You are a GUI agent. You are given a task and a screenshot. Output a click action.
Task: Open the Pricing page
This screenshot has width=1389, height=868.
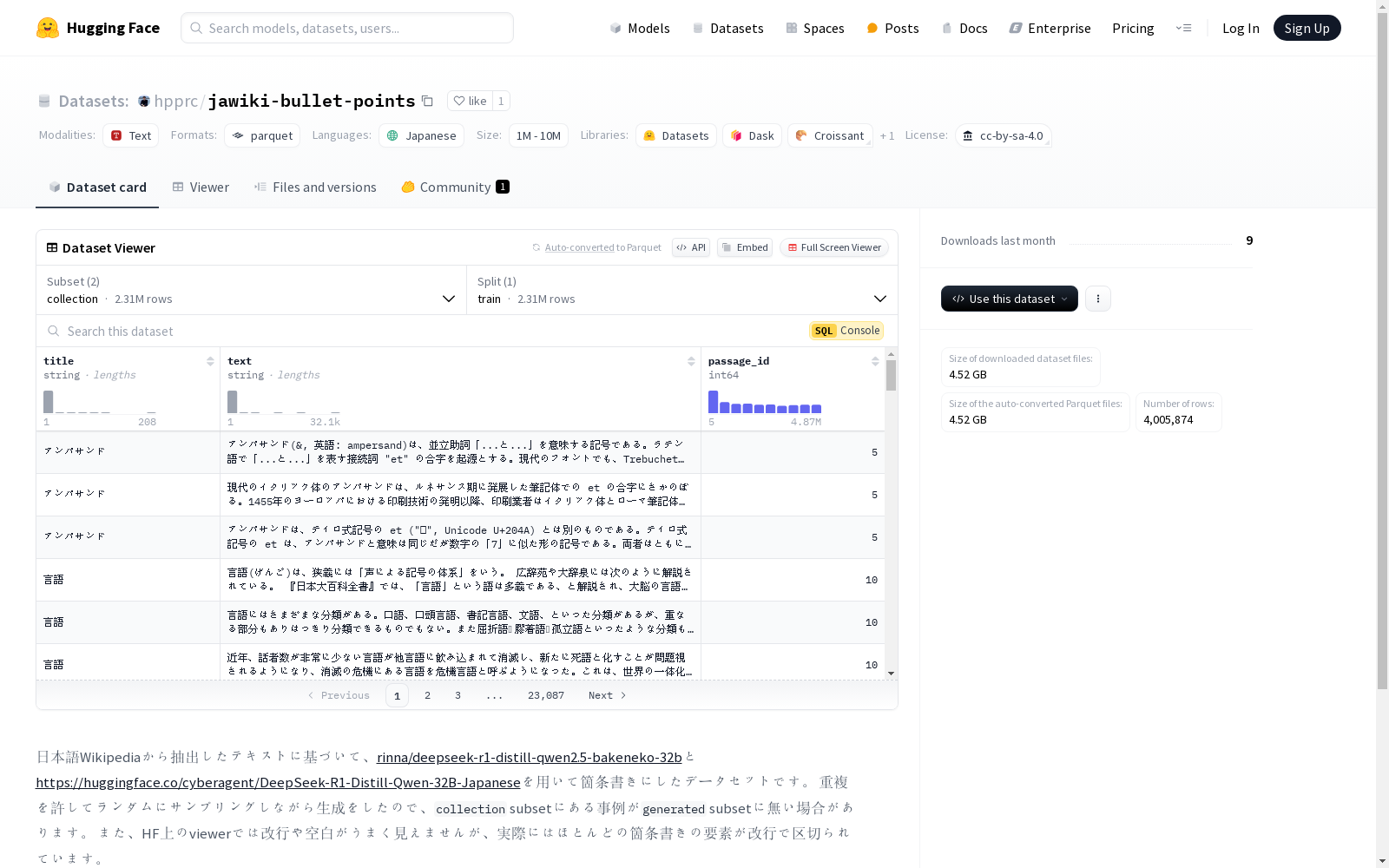point(1133,28)
